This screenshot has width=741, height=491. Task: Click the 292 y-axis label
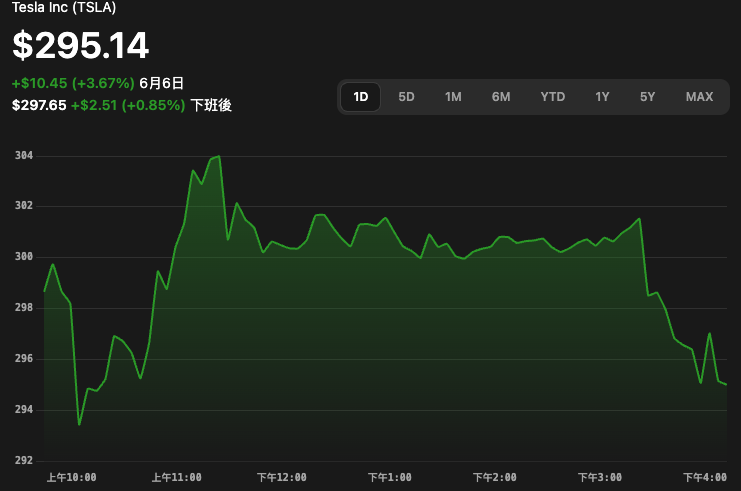(24, 460)
